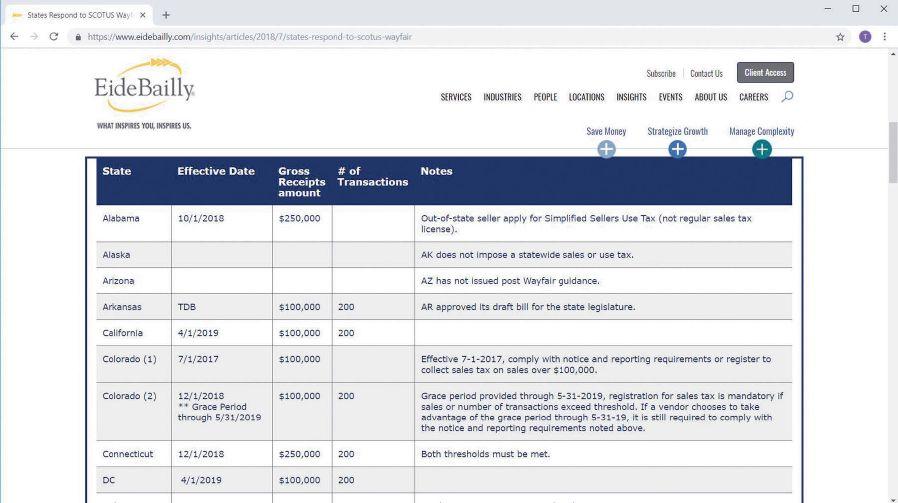Image resolution: width=898 pixels, height=503 pixels.
Task: Click the Colorado (1) state cell
Action: click(129, 359)
